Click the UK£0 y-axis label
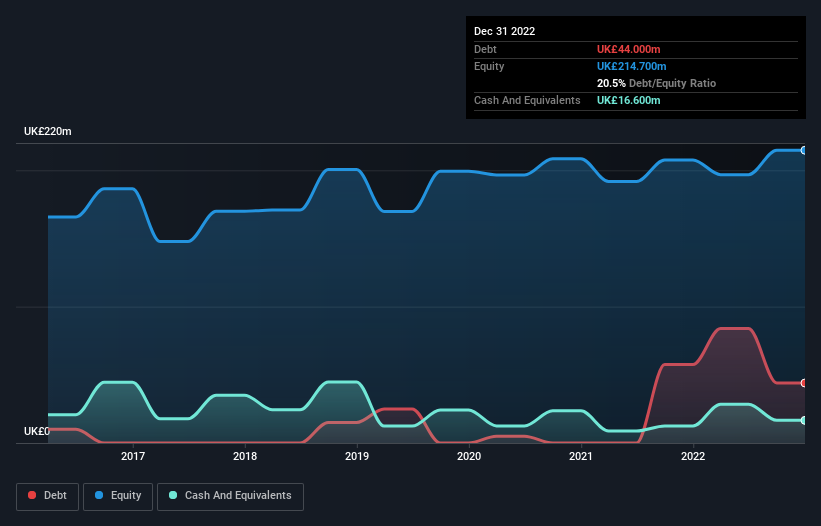The height and width of the screenshot is (526, 821). click(x=37, y=431)
